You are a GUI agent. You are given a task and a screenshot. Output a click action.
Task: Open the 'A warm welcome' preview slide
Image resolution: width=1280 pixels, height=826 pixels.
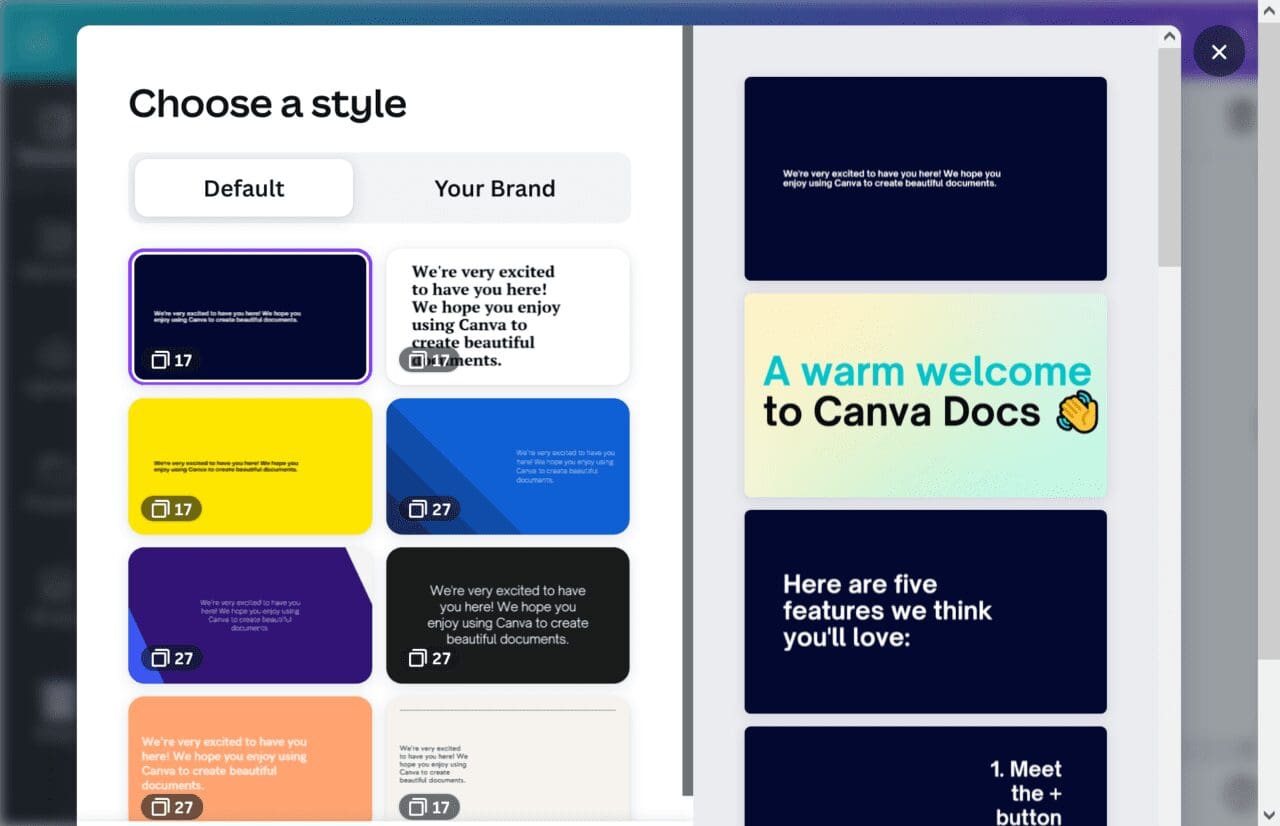925,395
